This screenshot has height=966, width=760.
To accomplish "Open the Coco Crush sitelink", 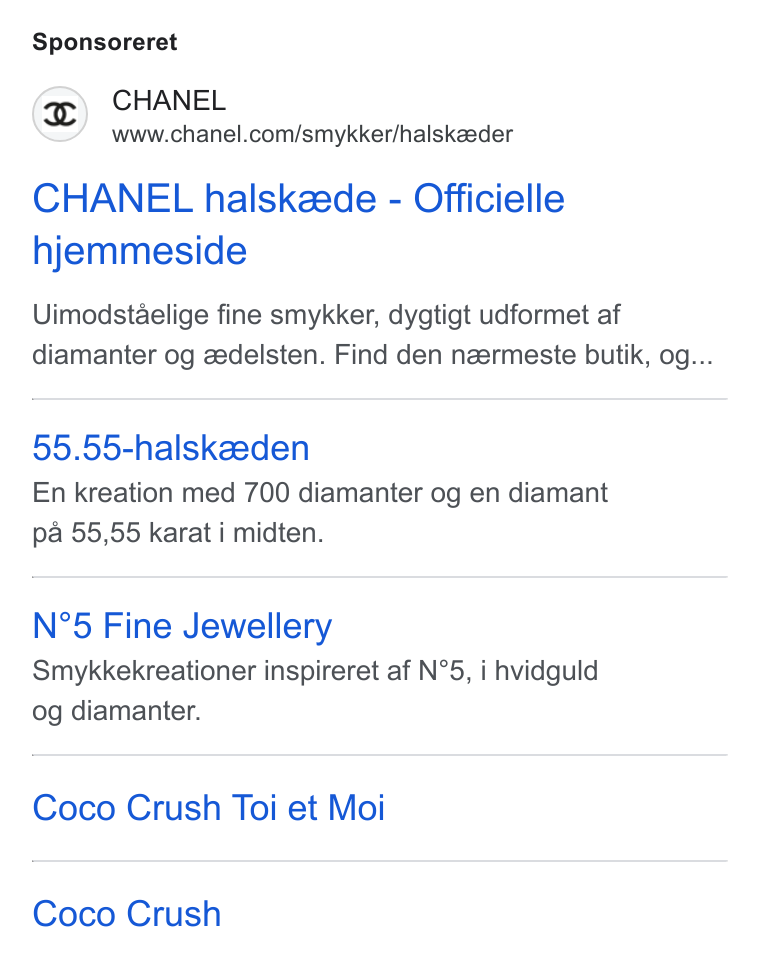I will [x=127, y=914].
